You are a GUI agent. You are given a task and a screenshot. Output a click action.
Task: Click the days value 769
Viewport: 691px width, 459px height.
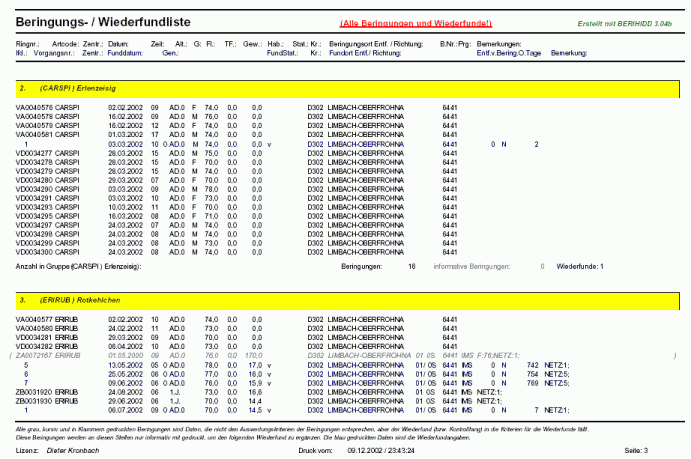click(x=533, y=383)
